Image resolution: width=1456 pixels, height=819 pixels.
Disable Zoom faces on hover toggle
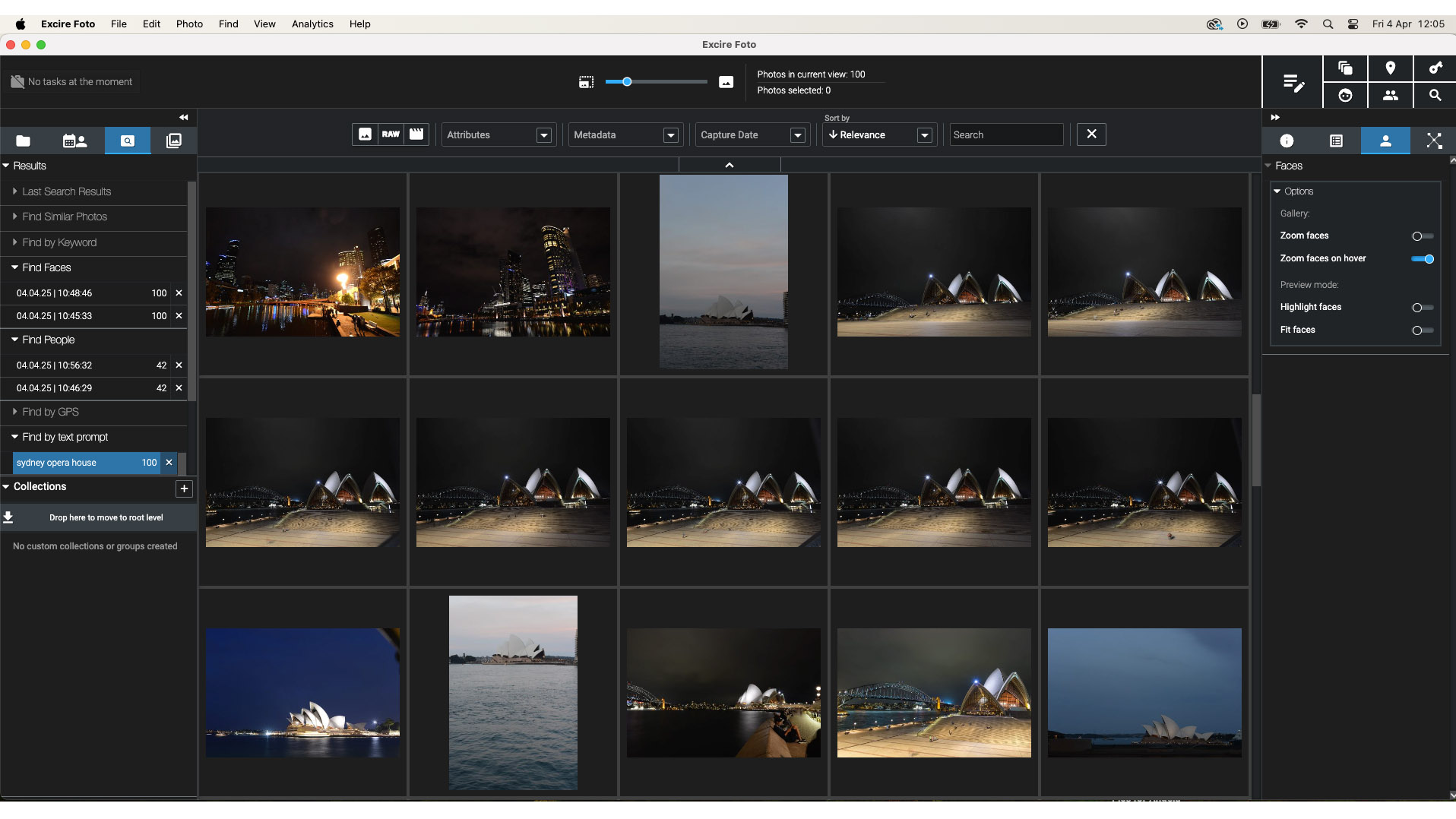coord(1422,259)
